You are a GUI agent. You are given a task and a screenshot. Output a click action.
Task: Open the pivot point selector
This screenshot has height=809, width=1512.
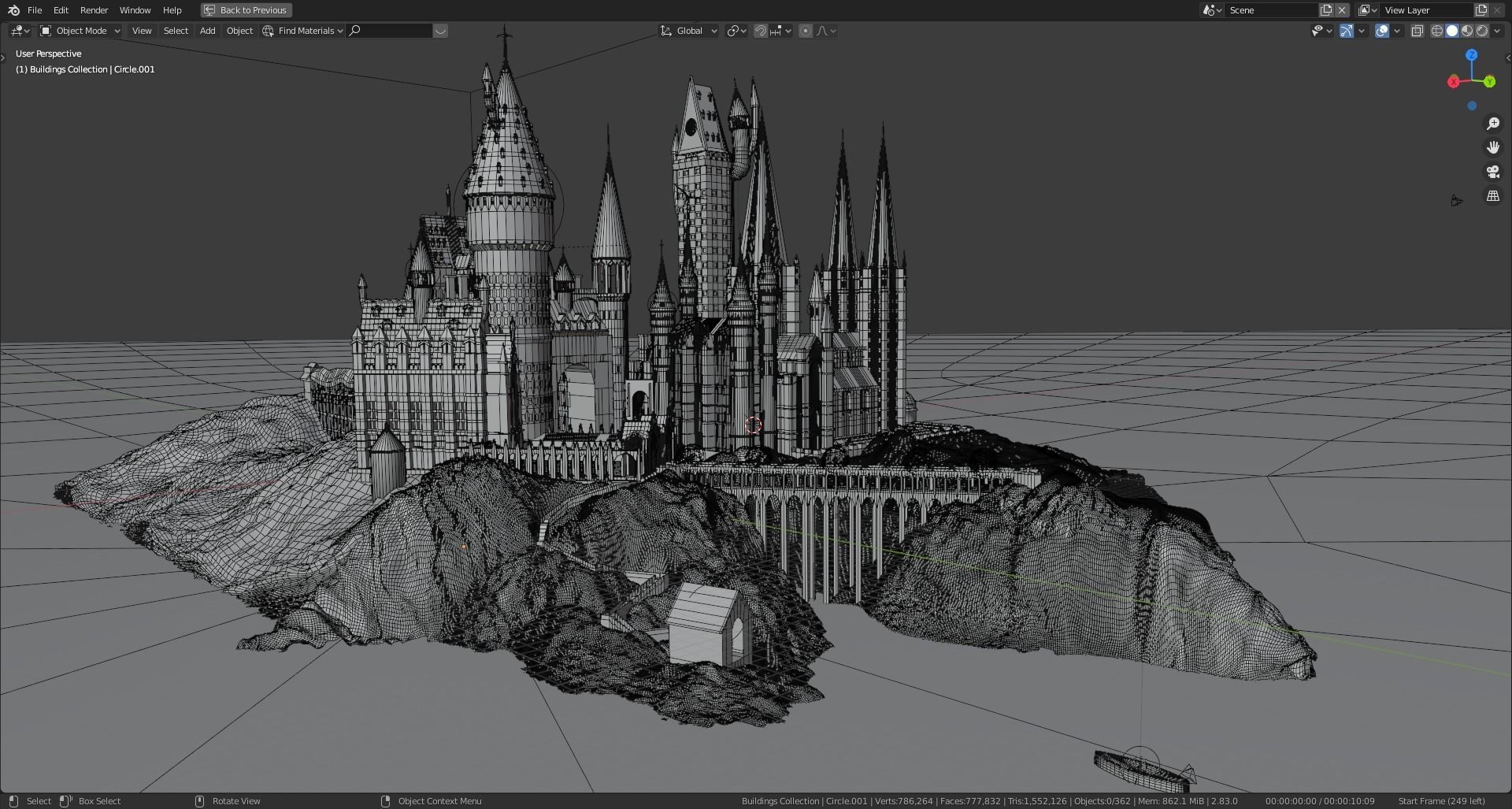point(736,31)
